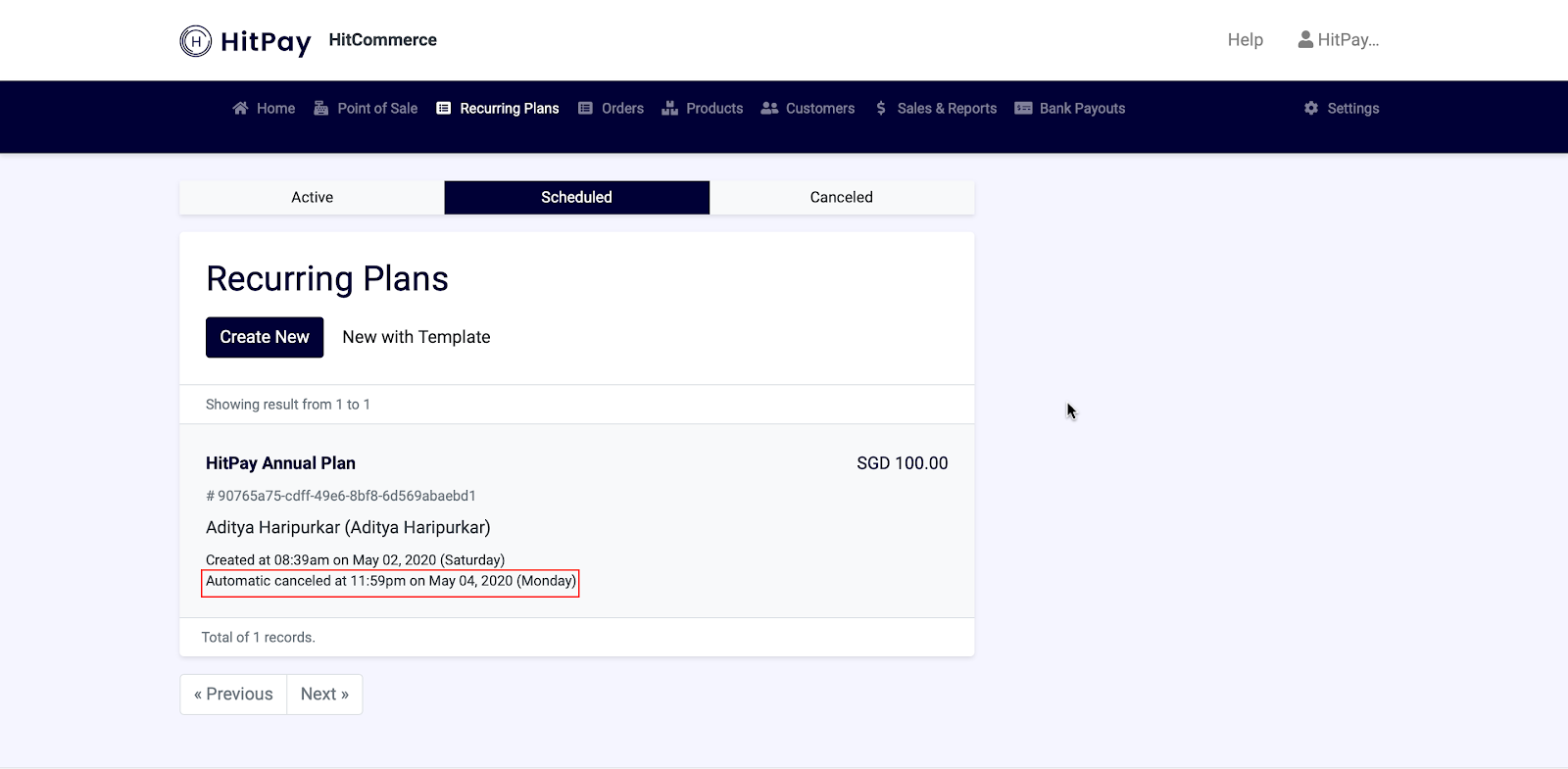Click the HitCommerce label
The image size is (1568, 769).
[x=383, y=40]
